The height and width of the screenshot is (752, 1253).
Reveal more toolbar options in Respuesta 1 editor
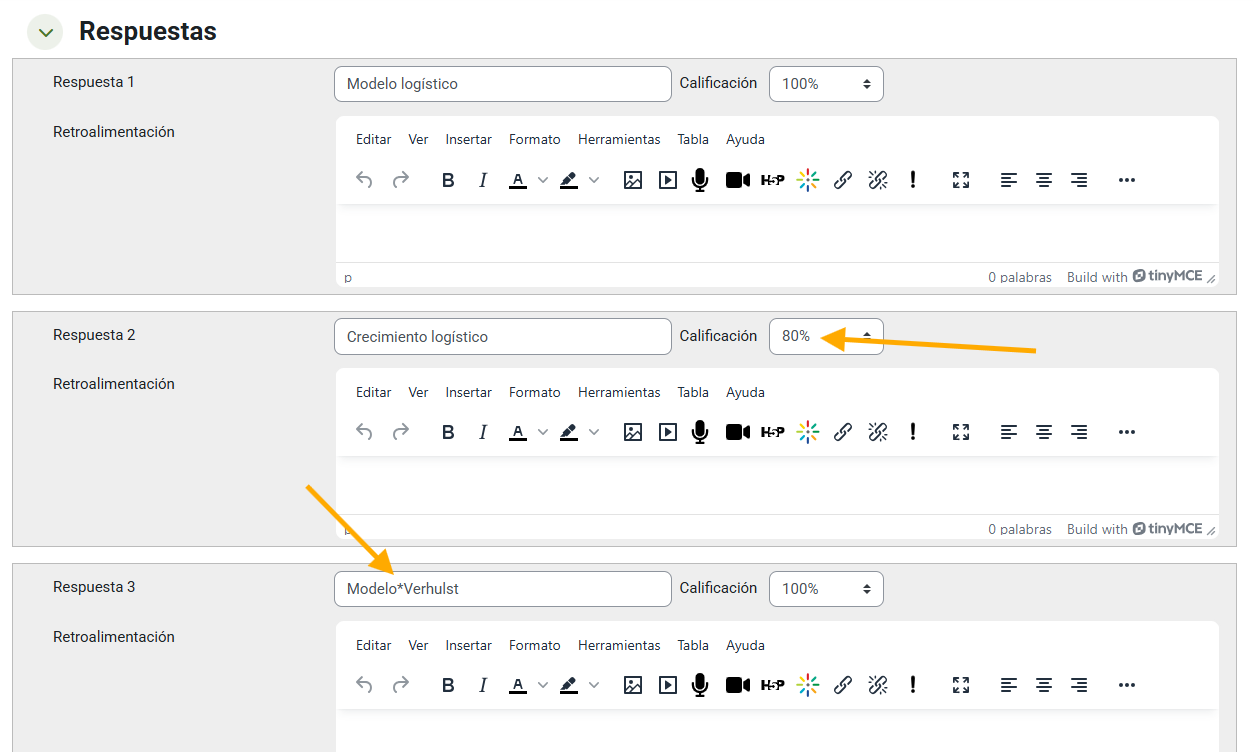coord(1127,180)
